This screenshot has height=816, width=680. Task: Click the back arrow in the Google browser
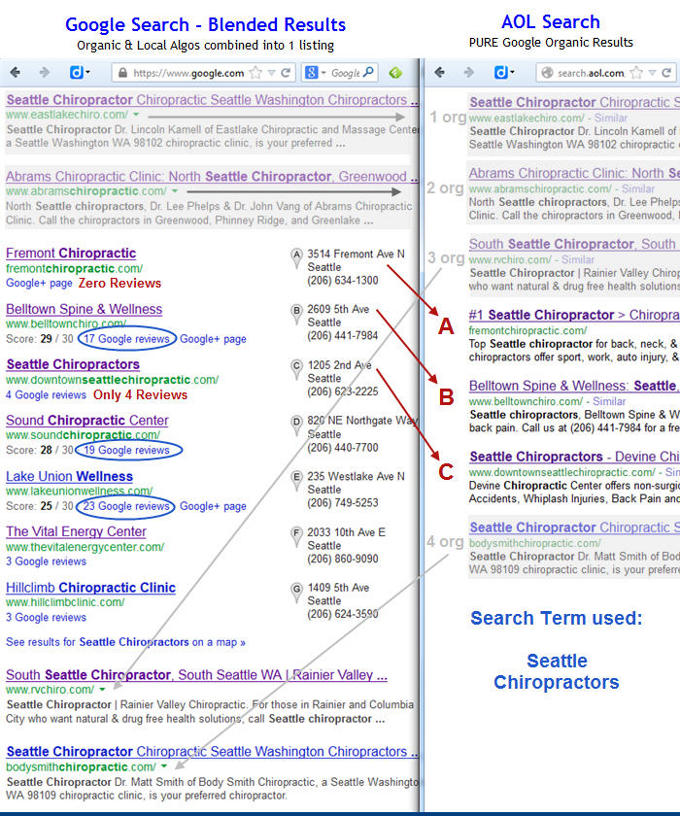(16, 73)
